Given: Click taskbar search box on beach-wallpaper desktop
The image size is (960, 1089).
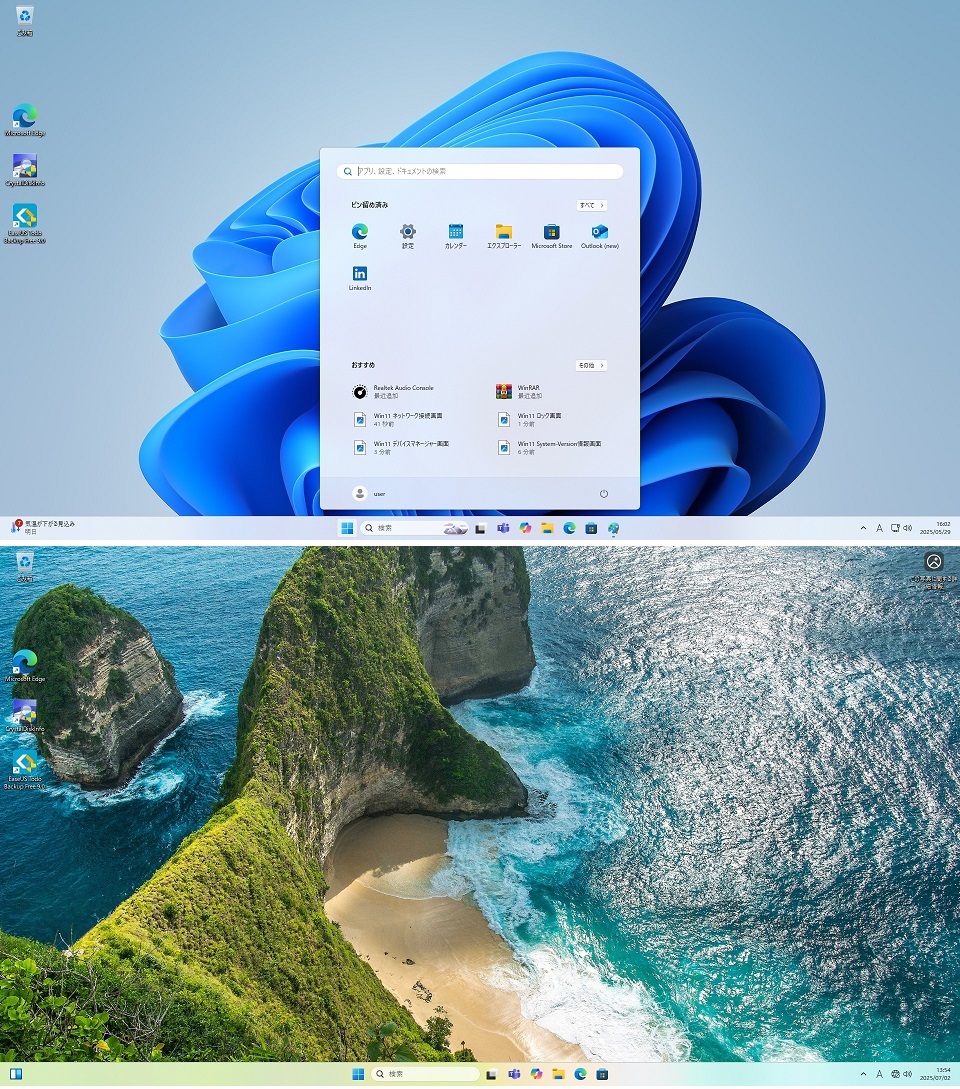Looking at the screenshot, I should point(425,1074).
